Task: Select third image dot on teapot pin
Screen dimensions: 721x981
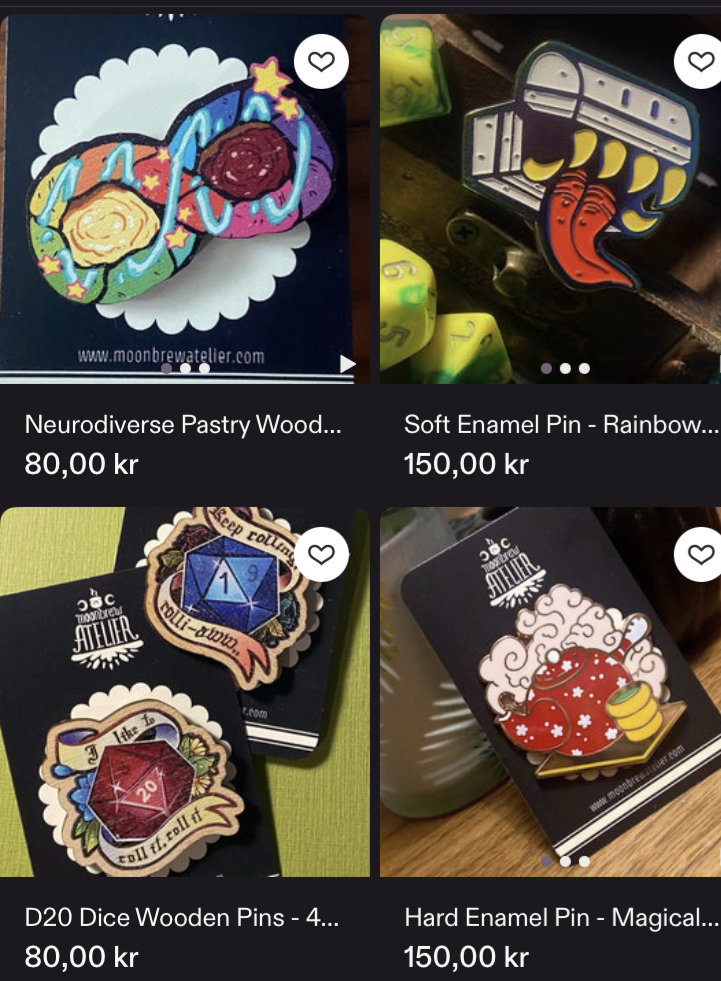Action: (584, 862)
